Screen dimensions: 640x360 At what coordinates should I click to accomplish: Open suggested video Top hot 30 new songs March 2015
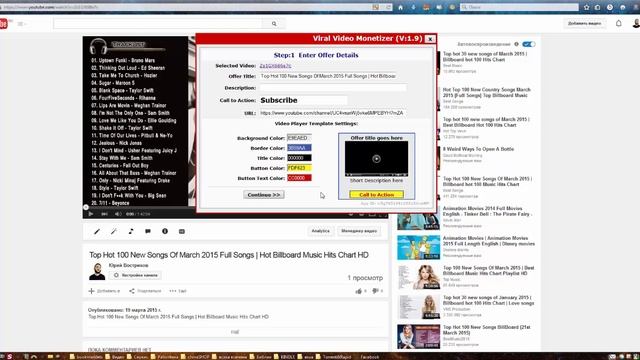click(486, 57)
